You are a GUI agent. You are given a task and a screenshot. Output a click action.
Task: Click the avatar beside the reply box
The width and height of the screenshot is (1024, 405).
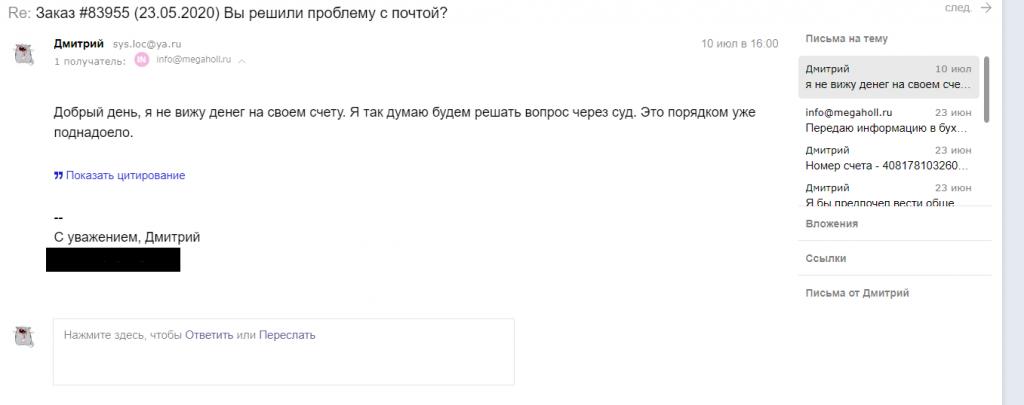click(24, 336)
